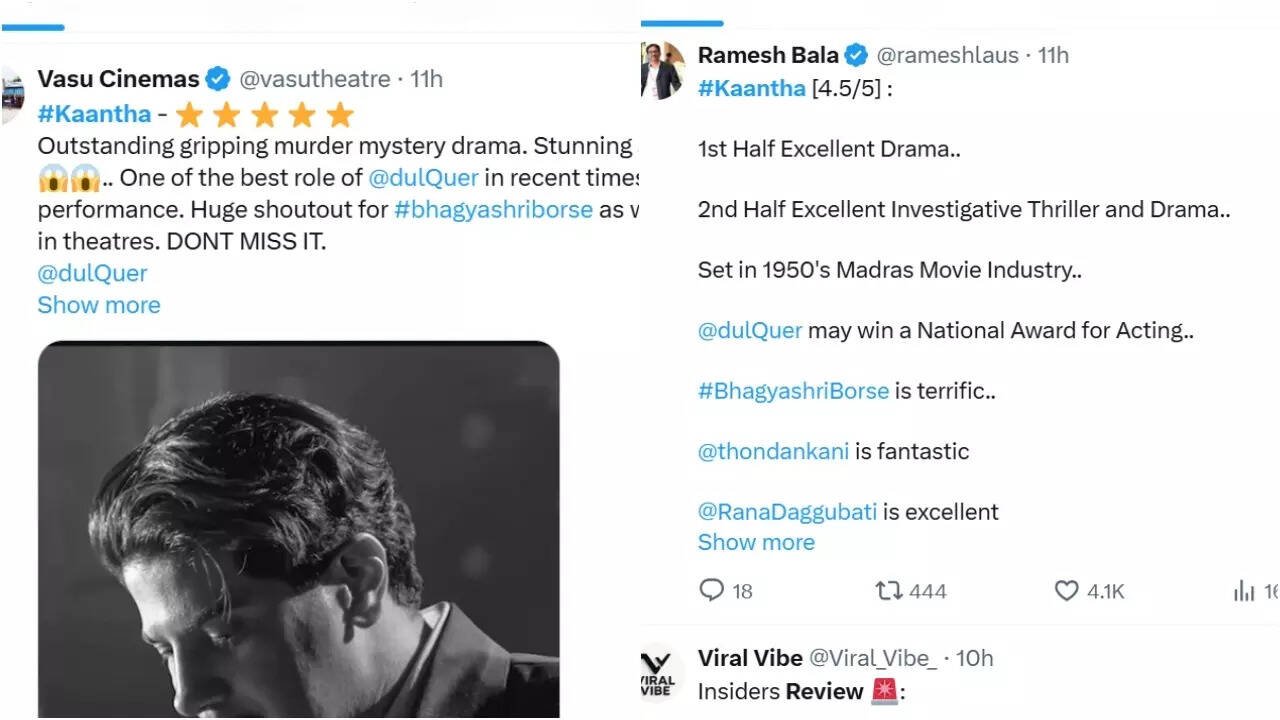The width and height of the screenshot is (1280, 720).
Task: Open Ramesh Bala's profile avatar
Action: click(x=662, y=70)
